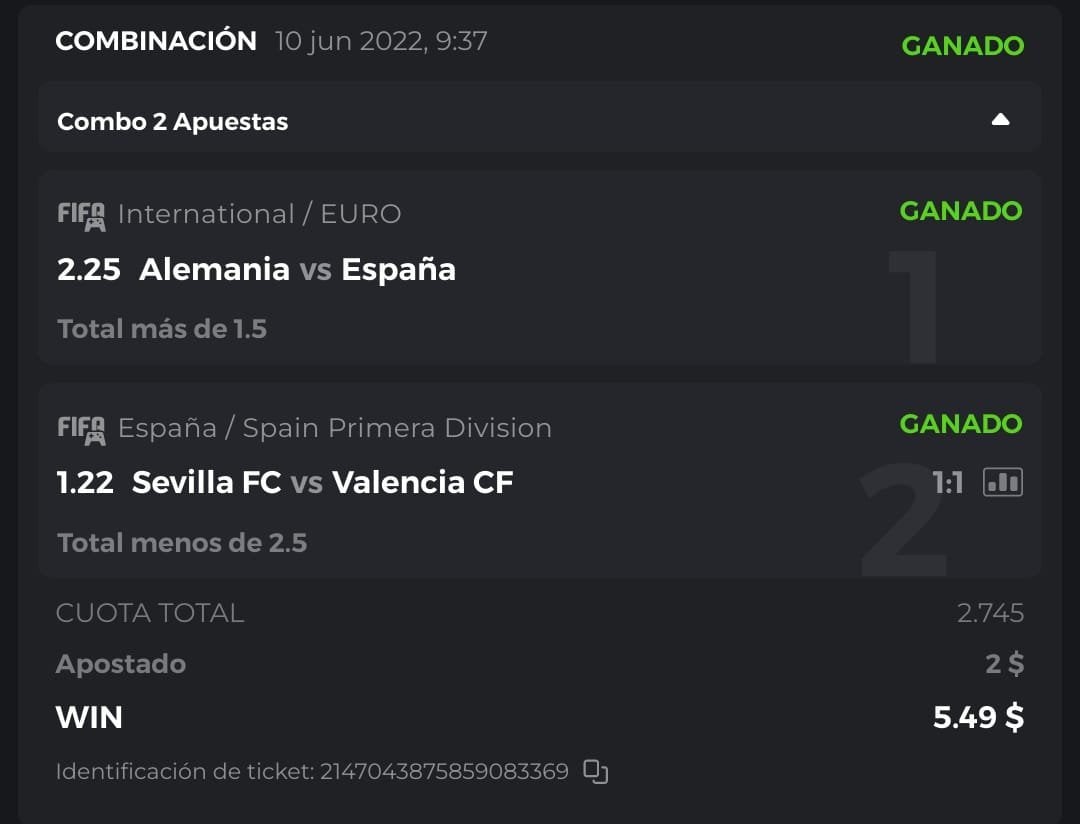This screenshot has height=824, width=1080.
Task: Click the 2.25 odds value
Action: click(x=89, y=269)
